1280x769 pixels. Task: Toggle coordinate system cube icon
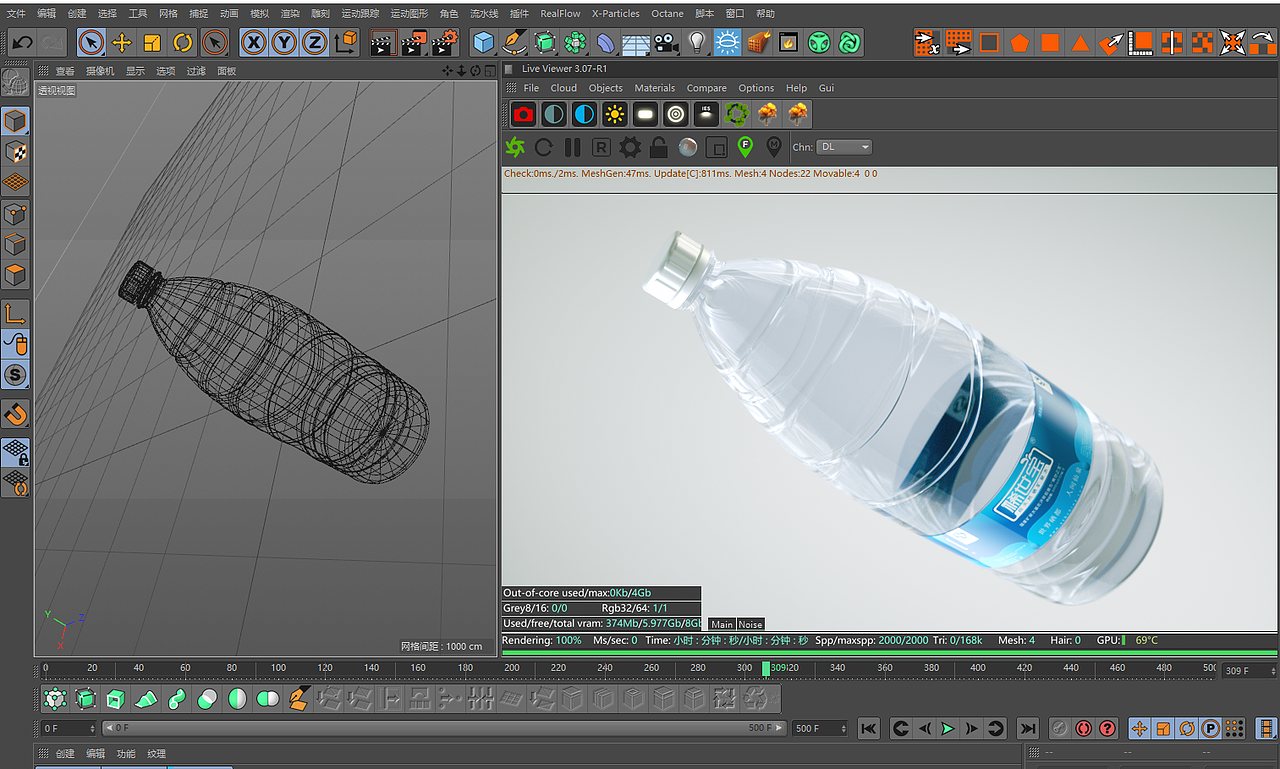346,42
